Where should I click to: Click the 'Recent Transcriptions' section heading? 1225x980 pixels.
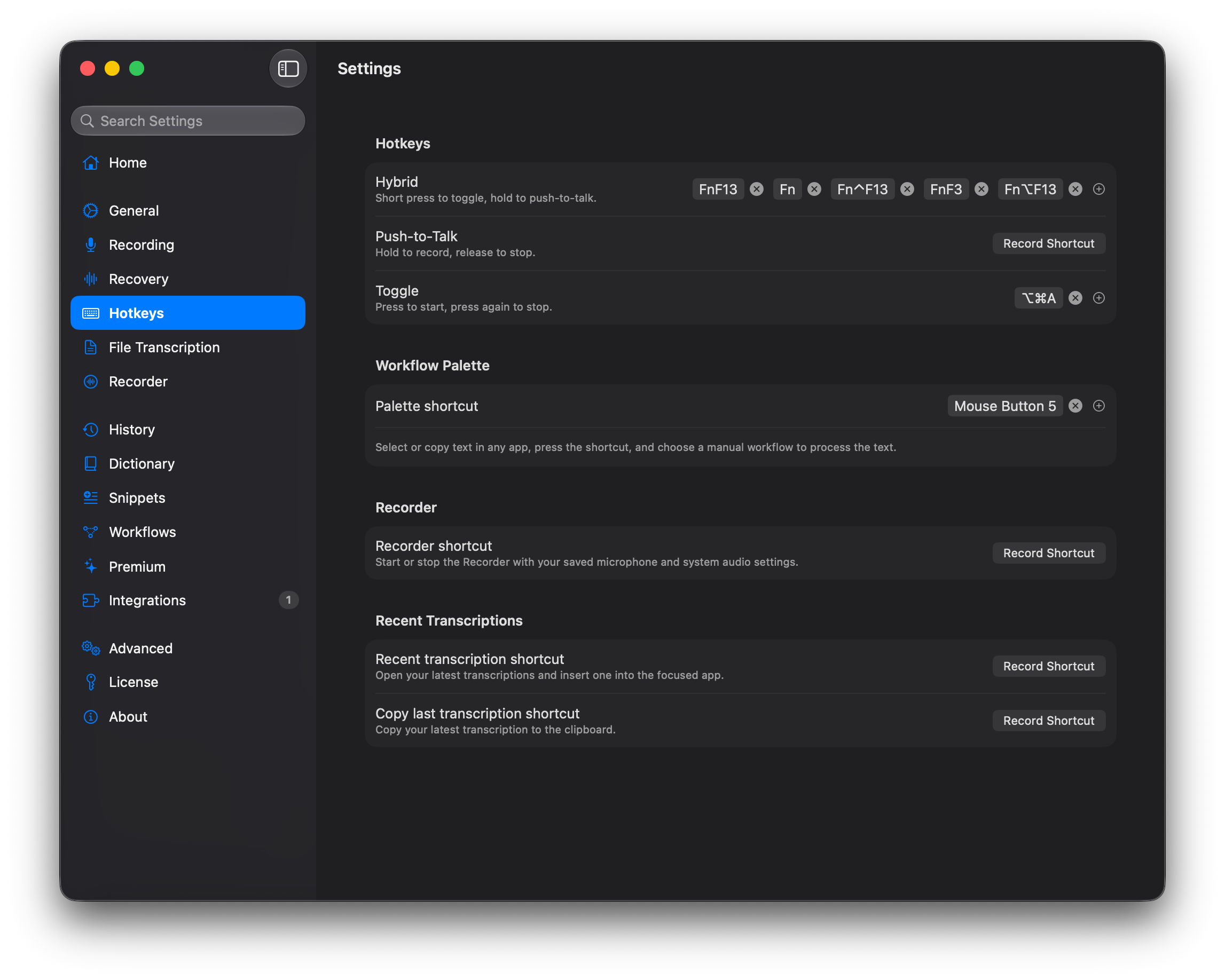coord(449,621)
